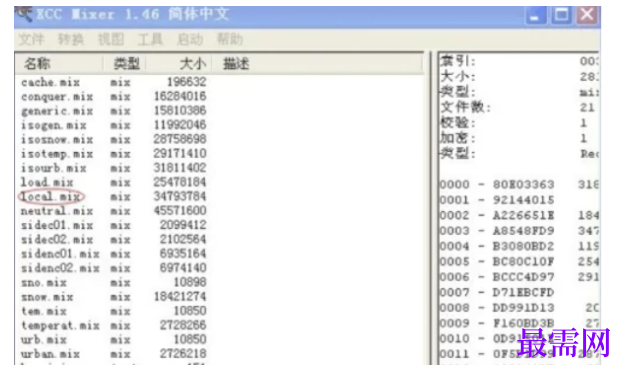This screenshot has width=629, height=374.
Task: Click the XCC Mixer title bar app icon
Action: click(x=24, y=14)
